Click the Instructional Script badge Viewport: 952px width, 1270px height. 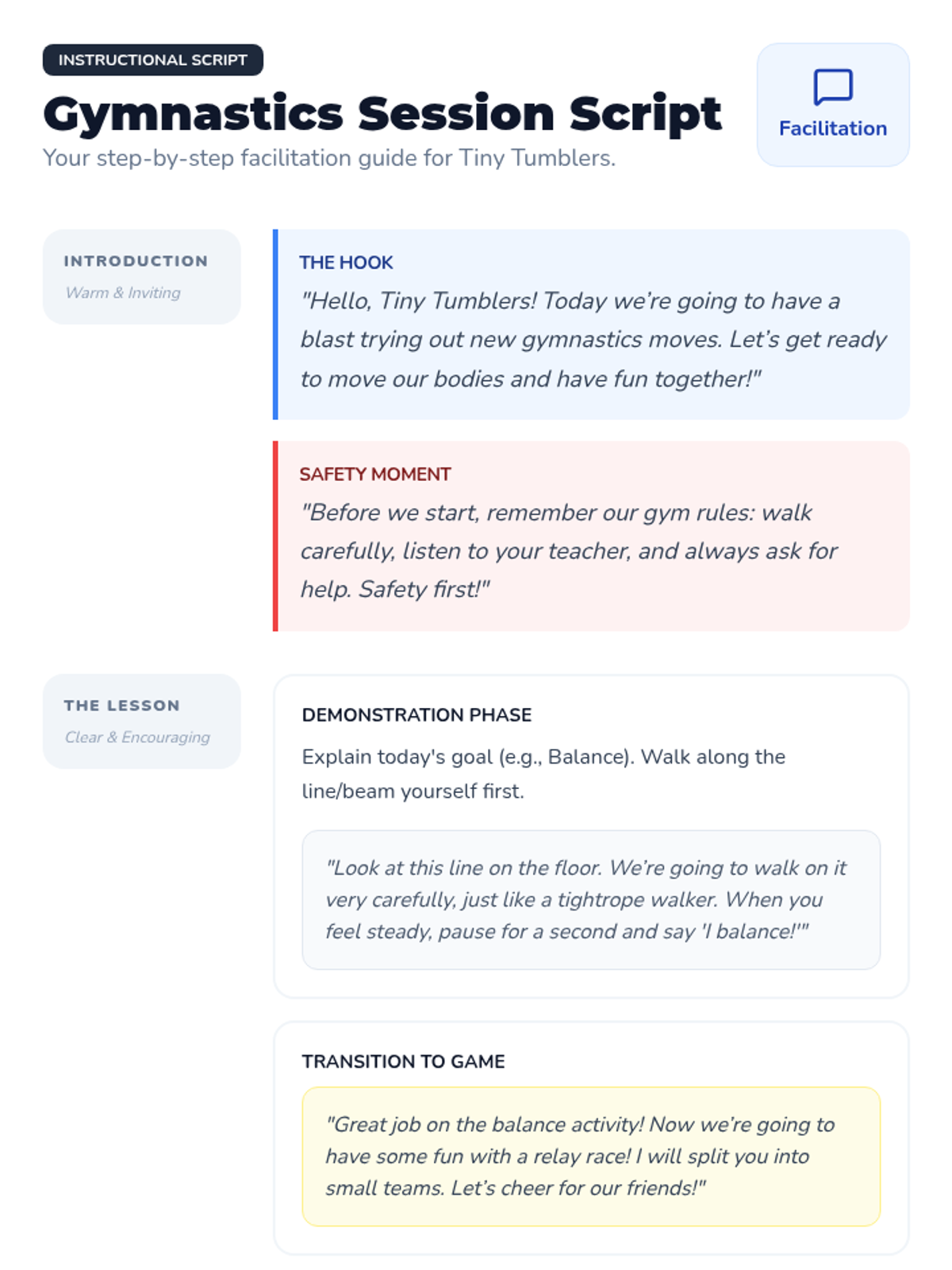point(152,60)
